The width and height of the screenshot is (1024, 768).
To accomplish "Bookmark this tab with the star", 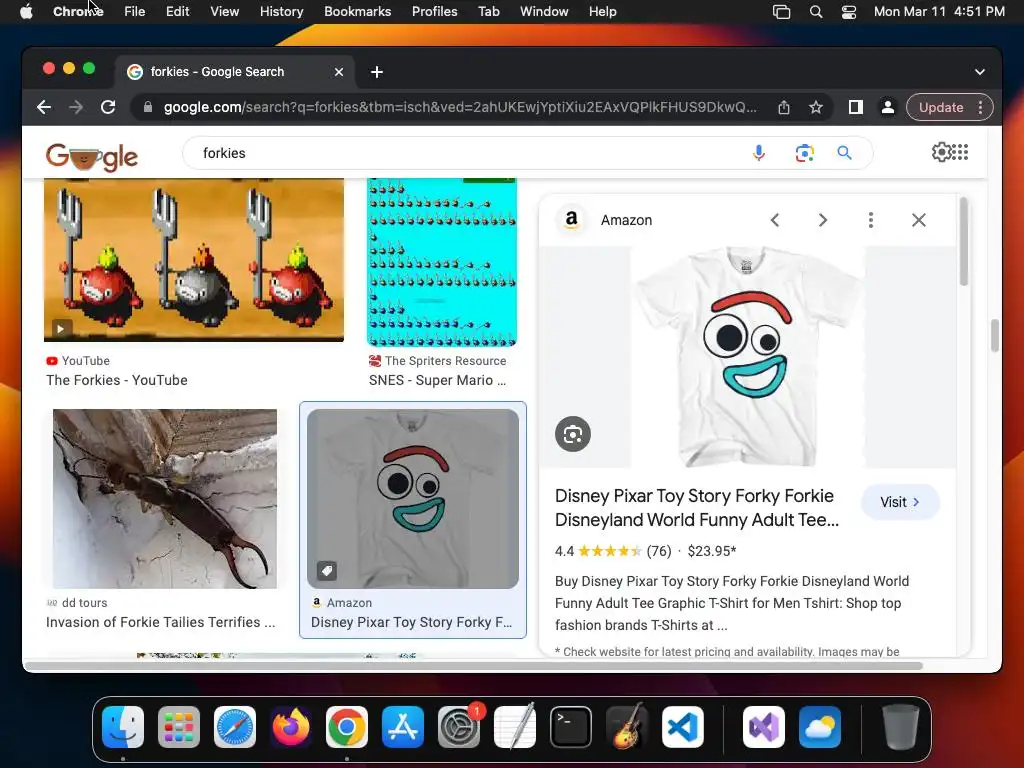I will (816, 107).
